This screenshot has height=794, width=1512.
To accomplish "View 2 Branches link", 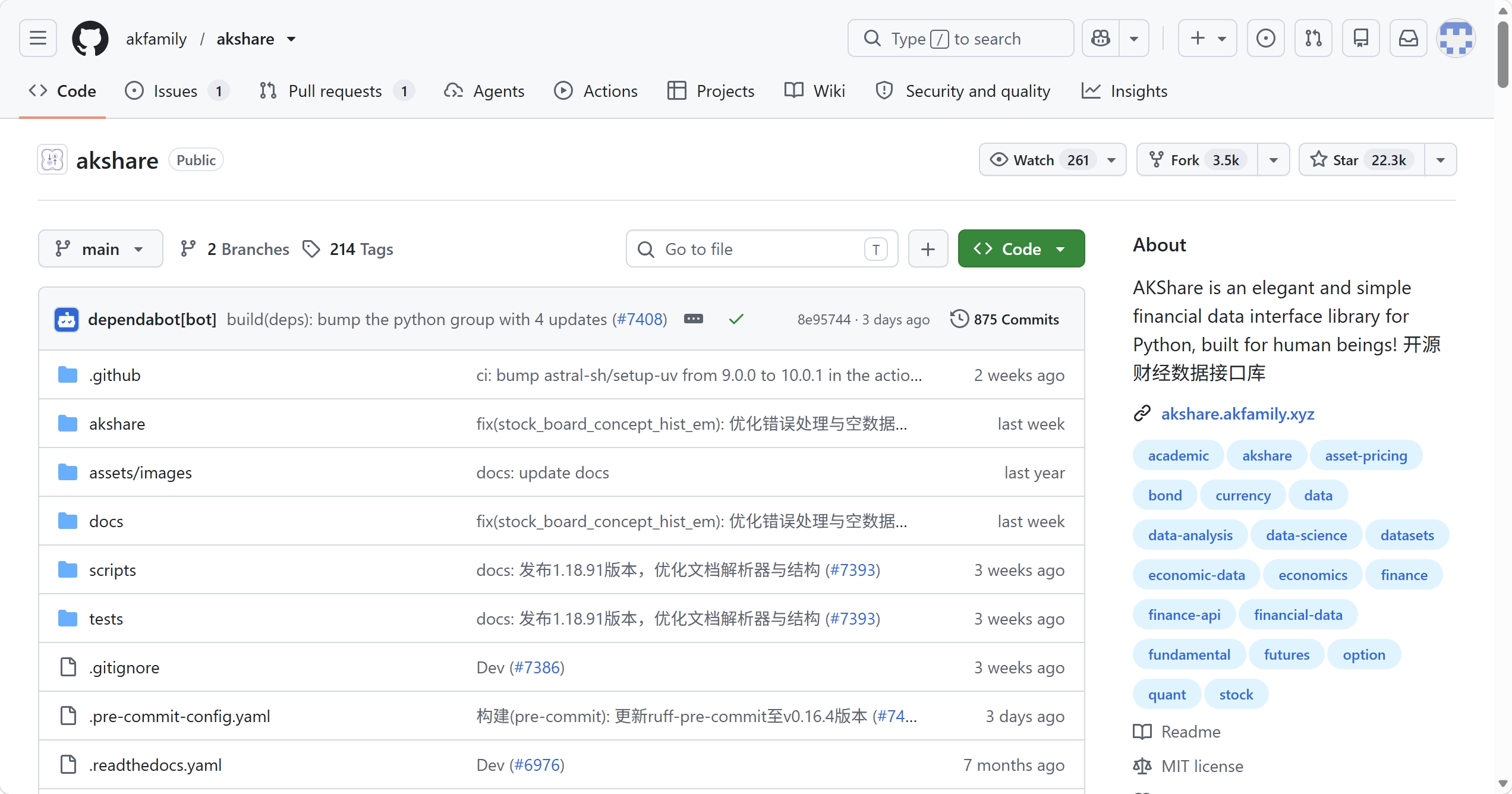I will 235,249.
